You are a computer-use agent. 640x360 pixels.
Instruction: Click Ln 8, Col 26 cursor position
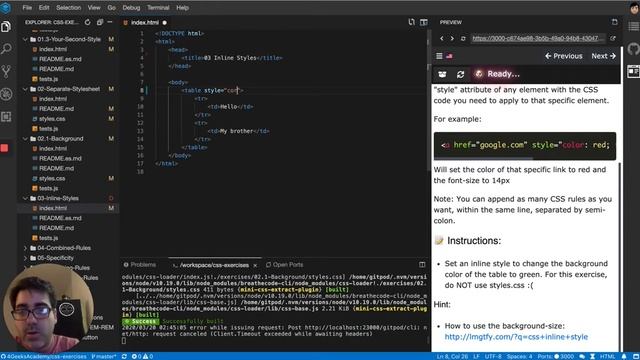click(452, 356)
